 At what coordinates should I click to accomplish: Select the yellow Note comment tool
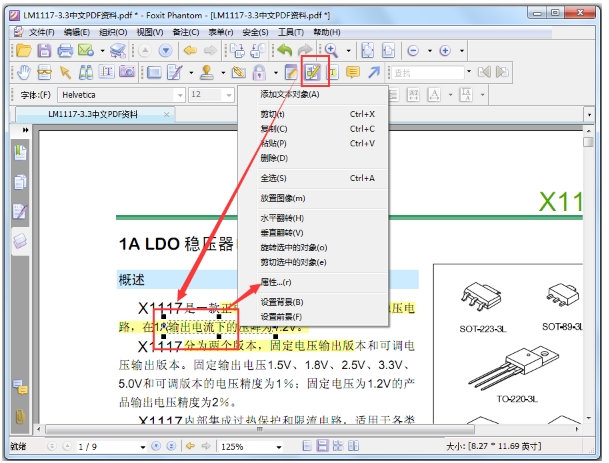(x=353, y=72)
